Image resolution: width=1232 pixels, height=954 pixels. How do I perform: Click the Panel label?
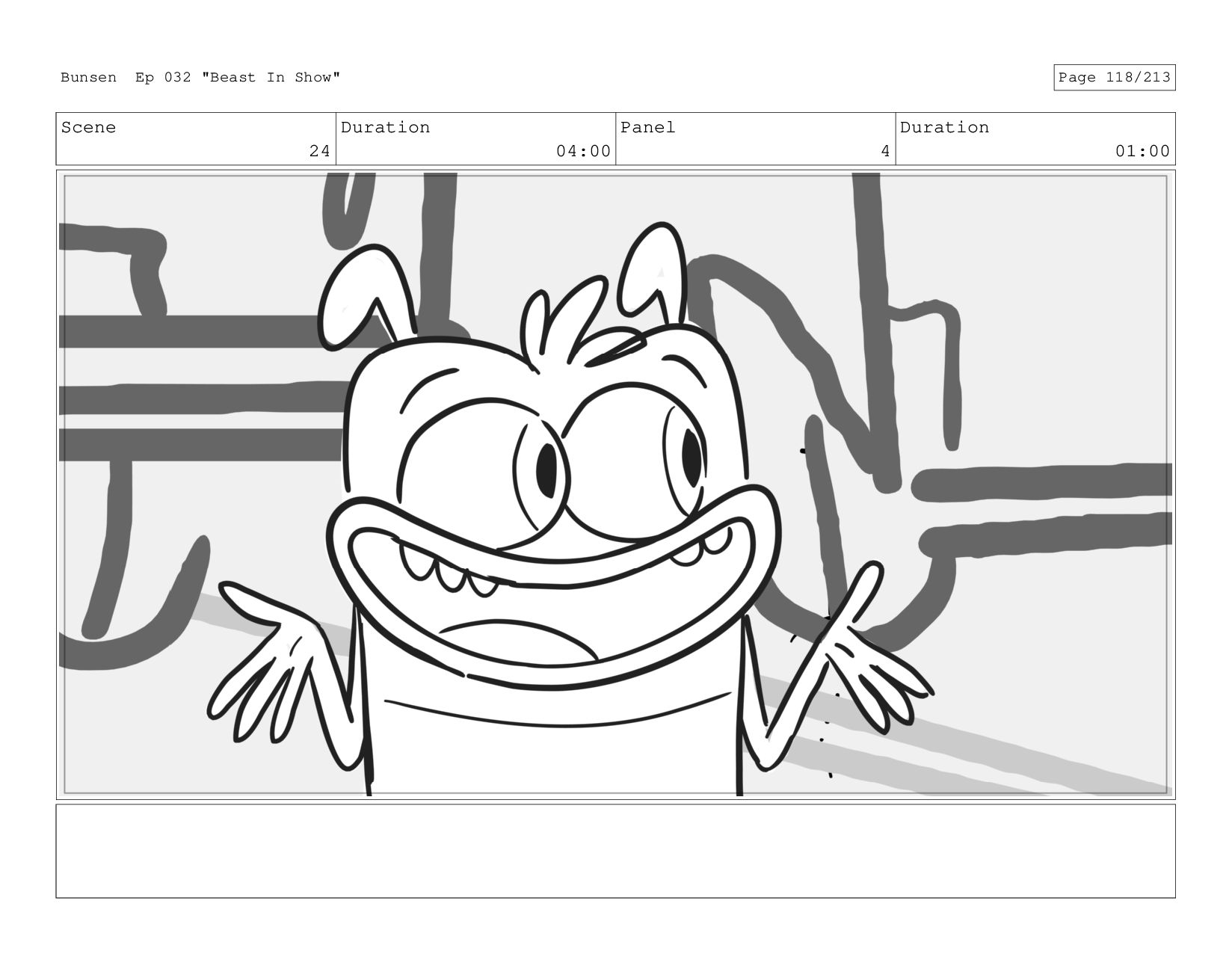point(647,127)
